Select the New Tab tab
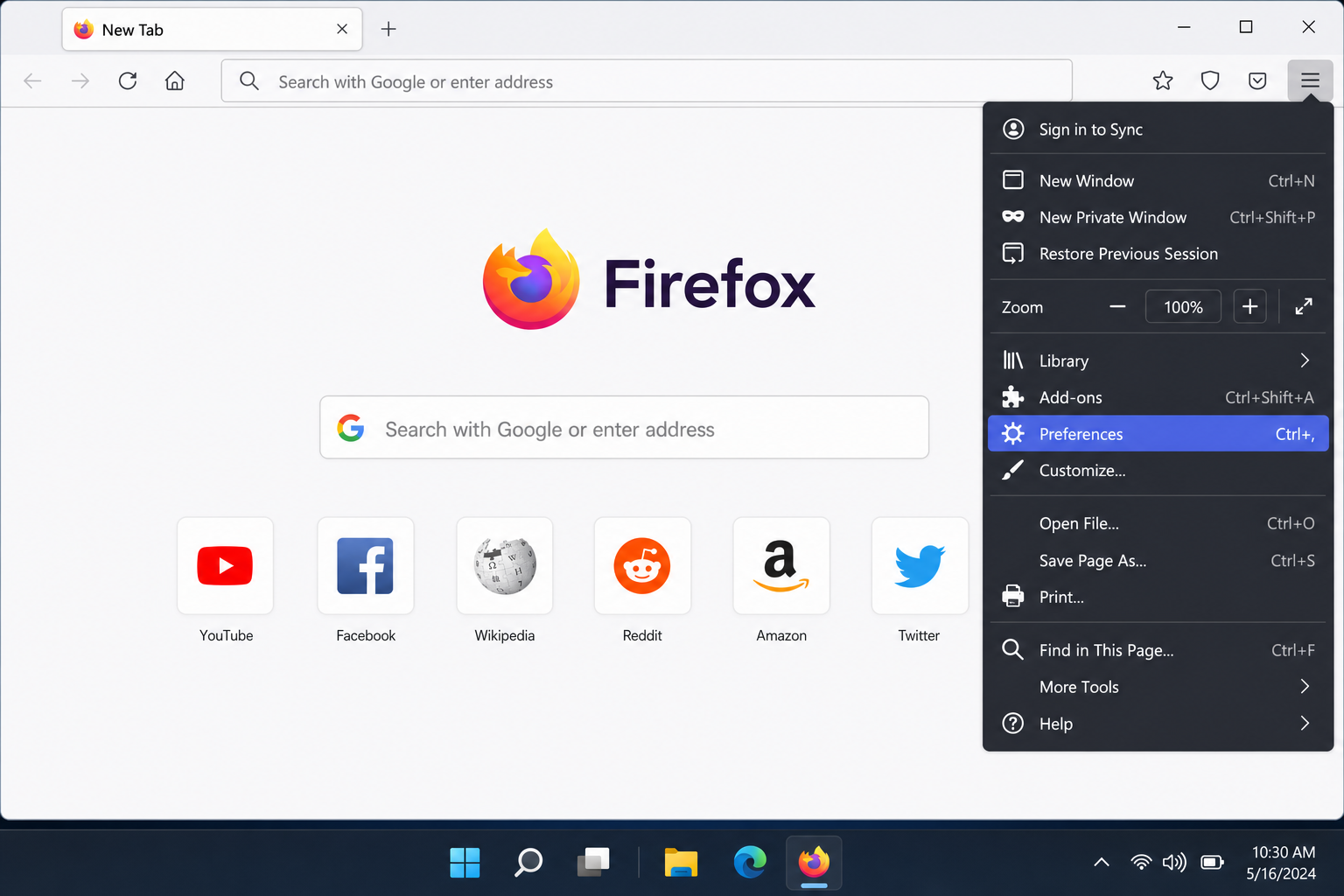This screenshot has width=1344, height=896. [213, 30]
